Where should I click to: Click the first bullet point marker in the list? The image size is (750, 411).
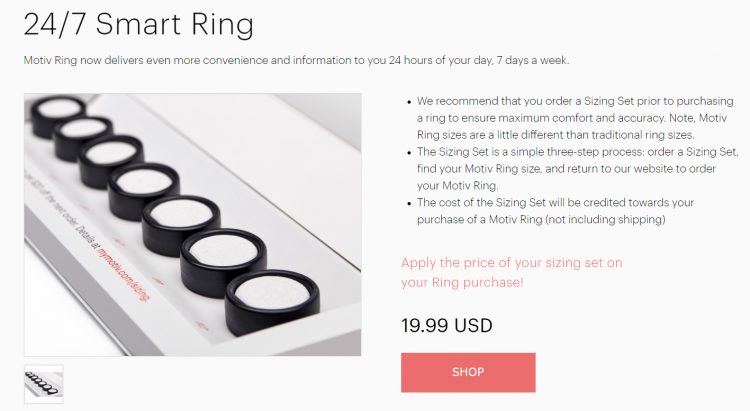coord(408,102)
